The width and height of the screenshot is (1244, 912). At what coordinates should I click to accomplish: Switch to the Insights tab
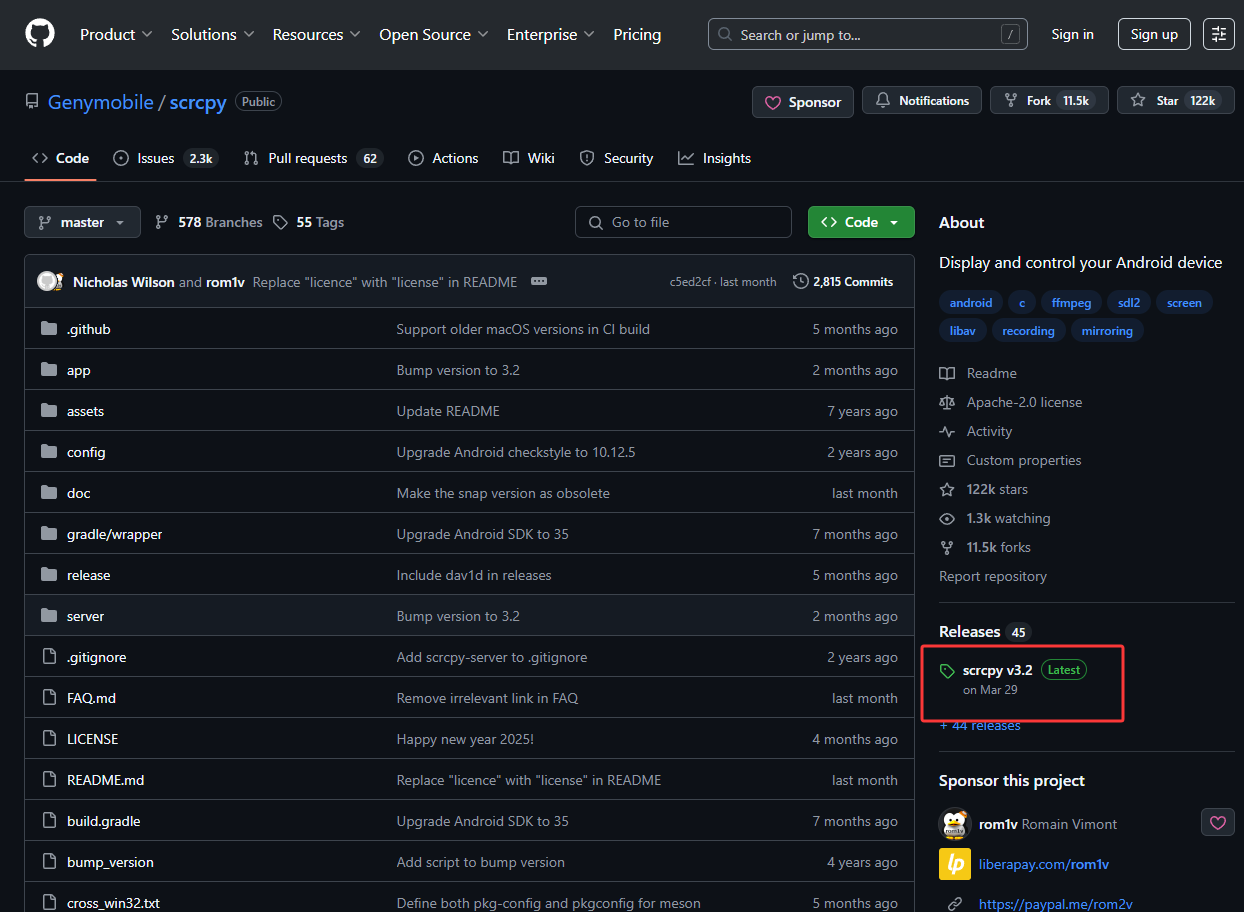pos(715,158)
